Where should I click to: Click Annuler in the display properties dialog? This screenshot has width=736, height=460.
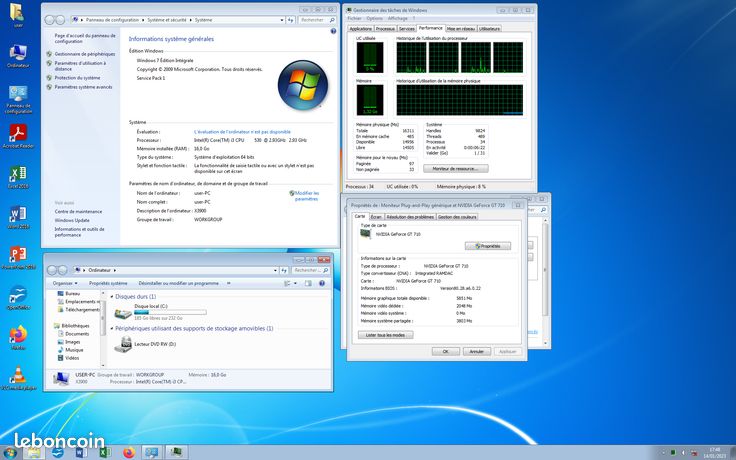476,351
